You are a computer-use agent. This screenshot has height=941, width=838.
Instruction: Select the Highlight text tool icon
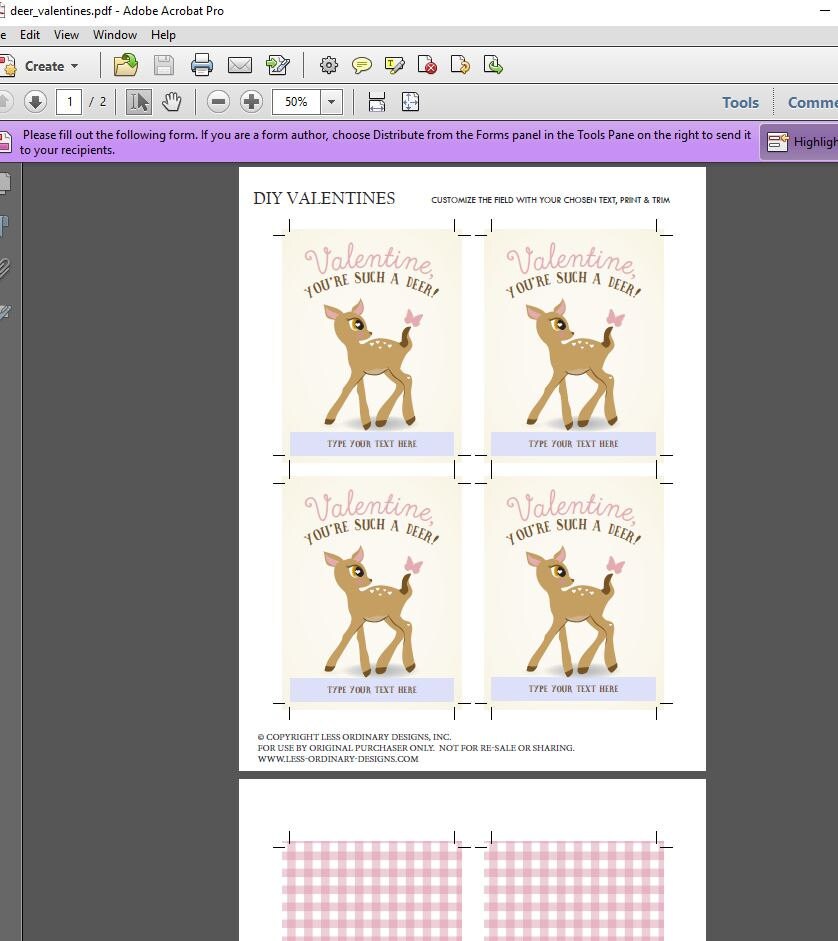click(x=394, y=65)
